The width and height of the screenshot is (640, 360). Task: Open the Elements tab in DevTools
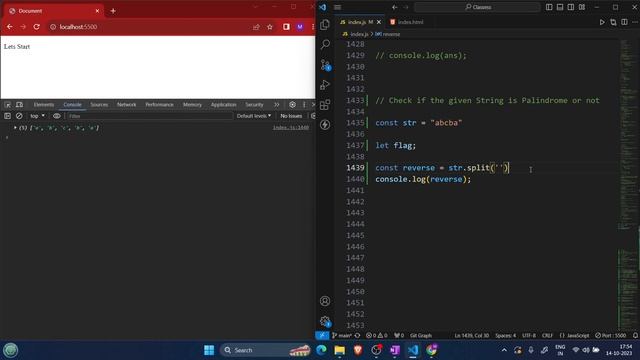tap(44, 105)
